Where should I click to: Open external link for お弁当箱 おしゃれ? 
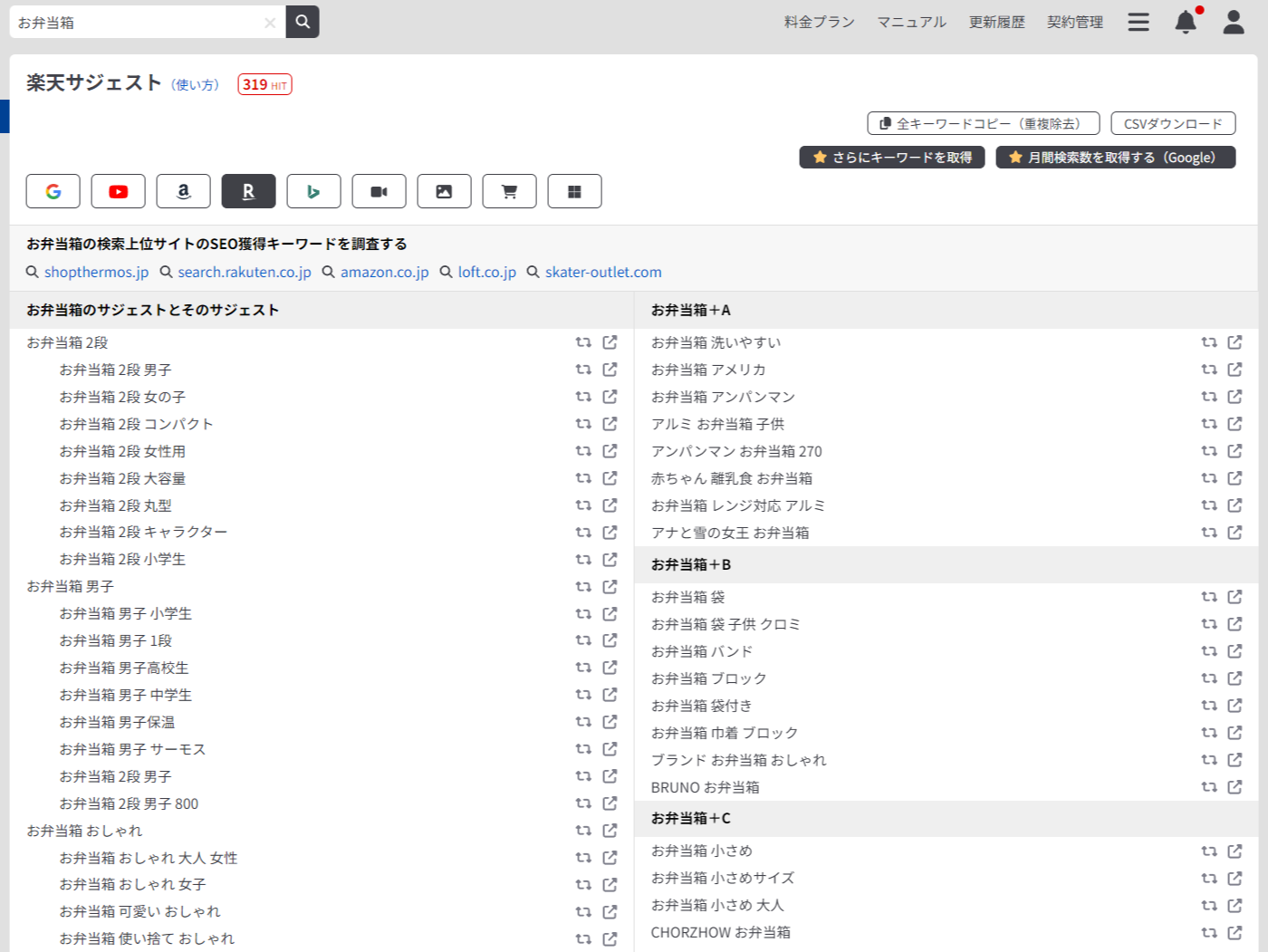610,831
